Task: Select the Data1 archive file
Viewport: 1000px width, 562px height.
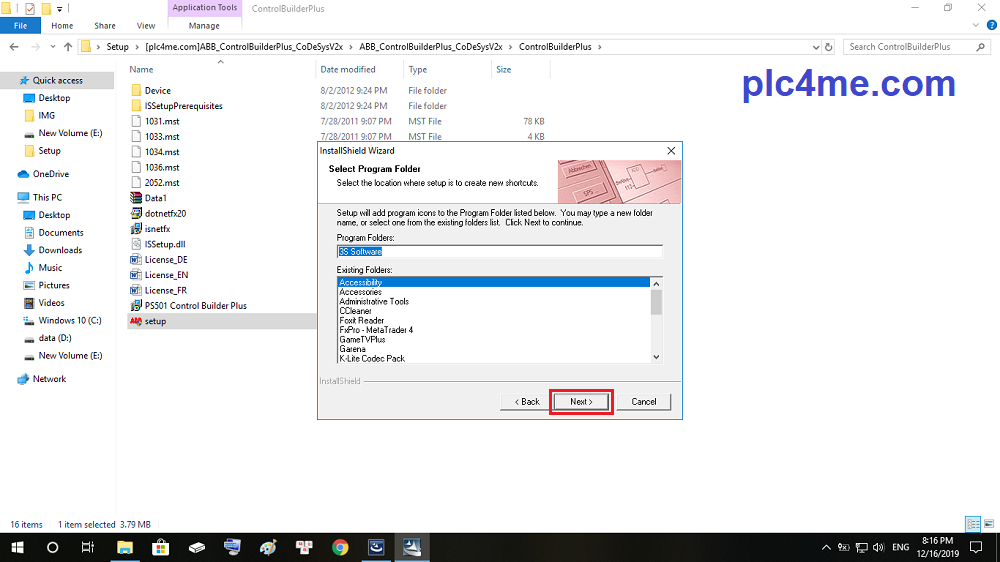Action: click(x=156, y=198)
